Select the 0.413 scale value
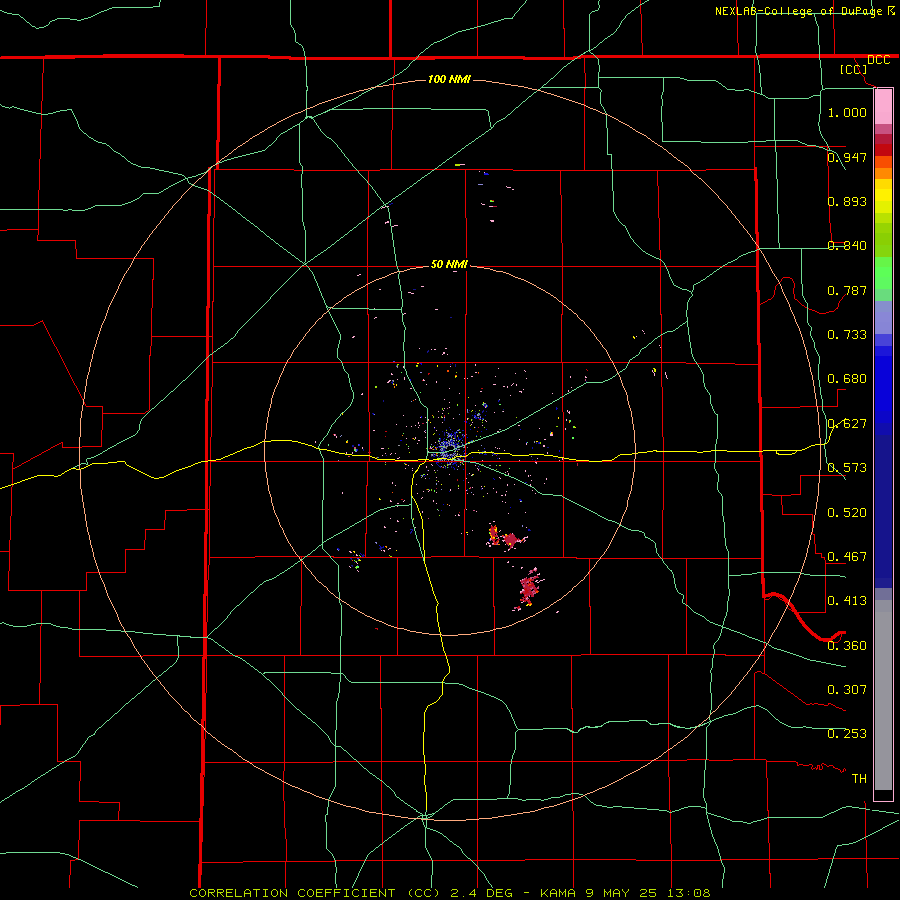Viewport: 900px width, 900px height. pos(847,601)
